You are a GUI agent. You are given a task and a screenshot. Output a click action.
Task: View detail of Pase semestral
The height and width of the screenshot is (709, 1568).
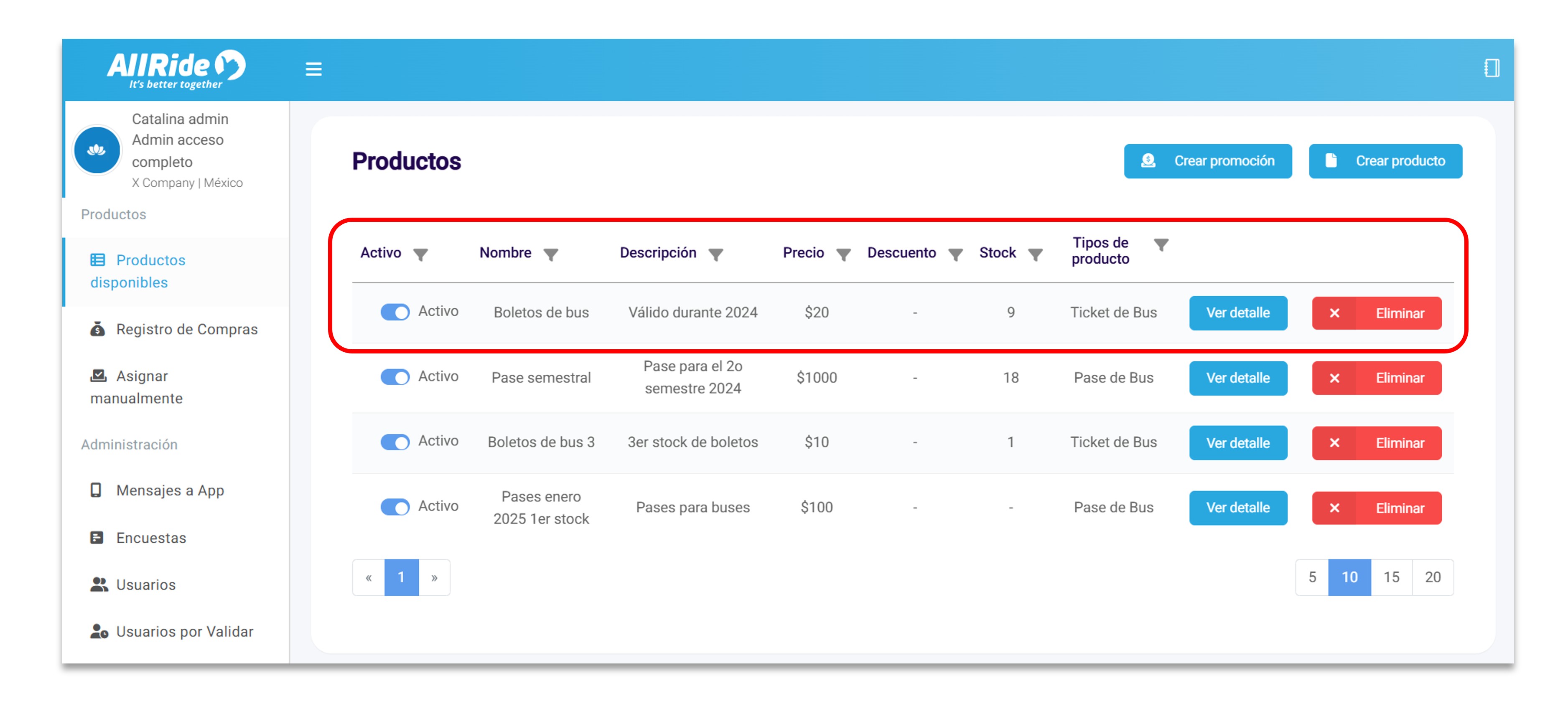1238,378
